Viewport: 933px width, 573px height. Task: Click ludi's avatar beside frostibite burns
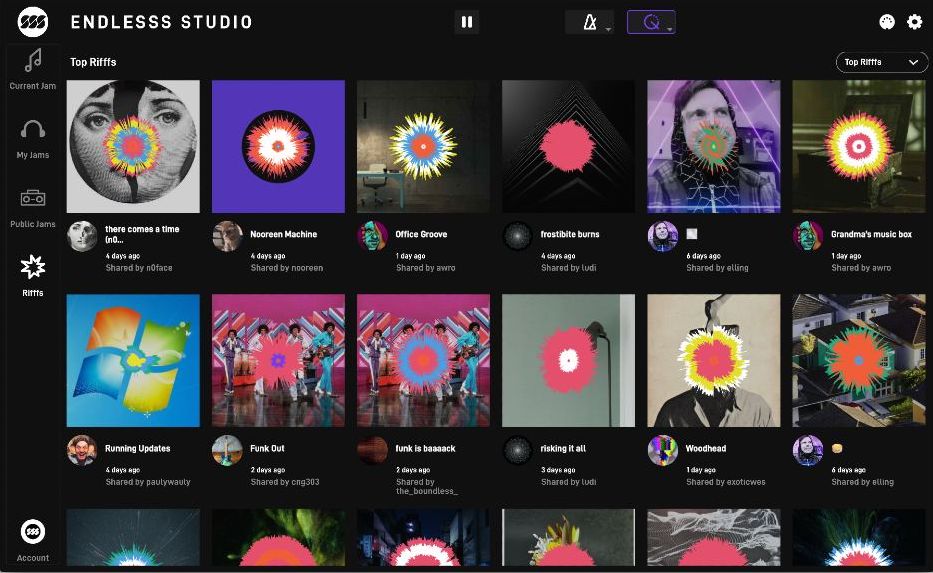pyautogui.click(x=518, y=236)
